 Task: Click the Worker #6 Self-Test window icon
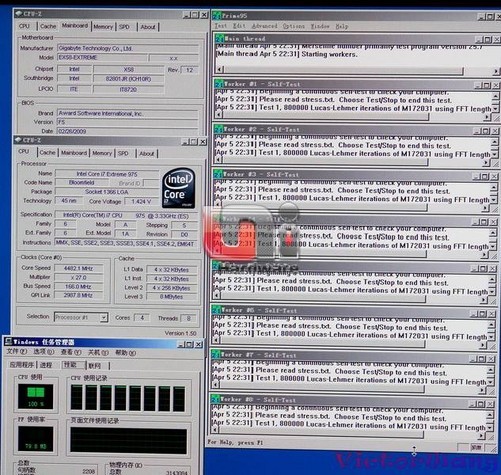(x=216, y=310)
